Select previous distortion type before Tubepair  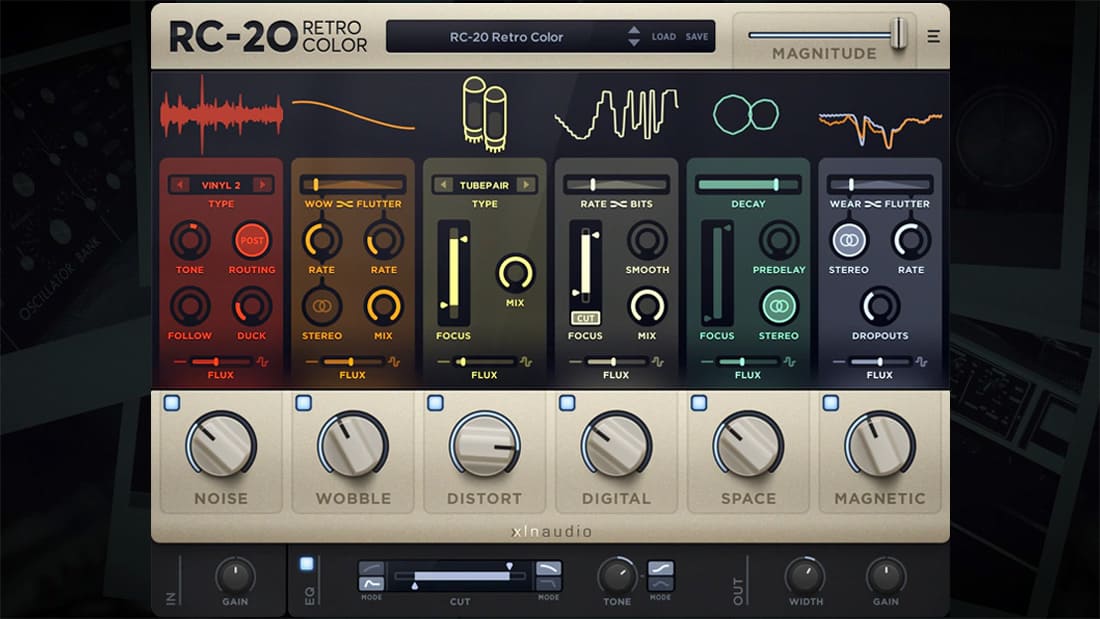443,185
